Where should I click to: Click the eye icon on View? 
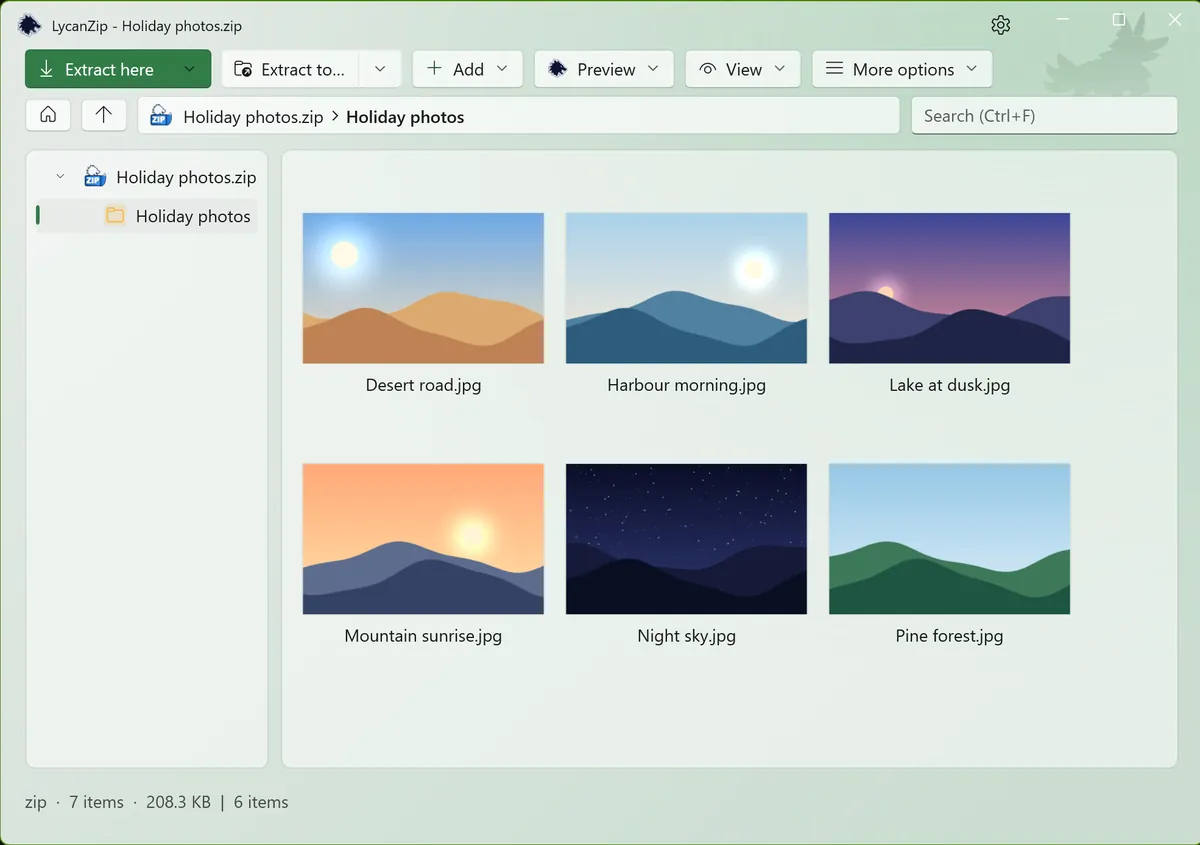point(708,69)
